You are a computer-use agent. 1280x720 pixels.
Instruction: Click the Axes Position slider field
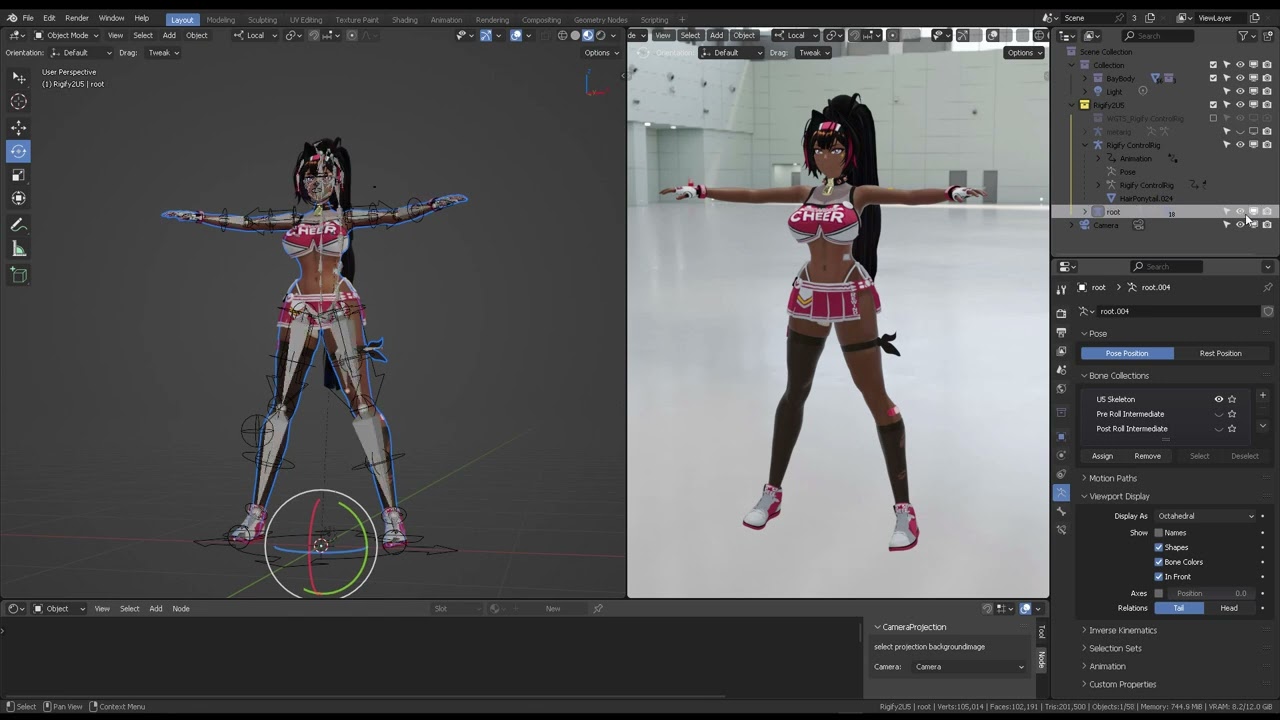click(x=1205, y=593)
